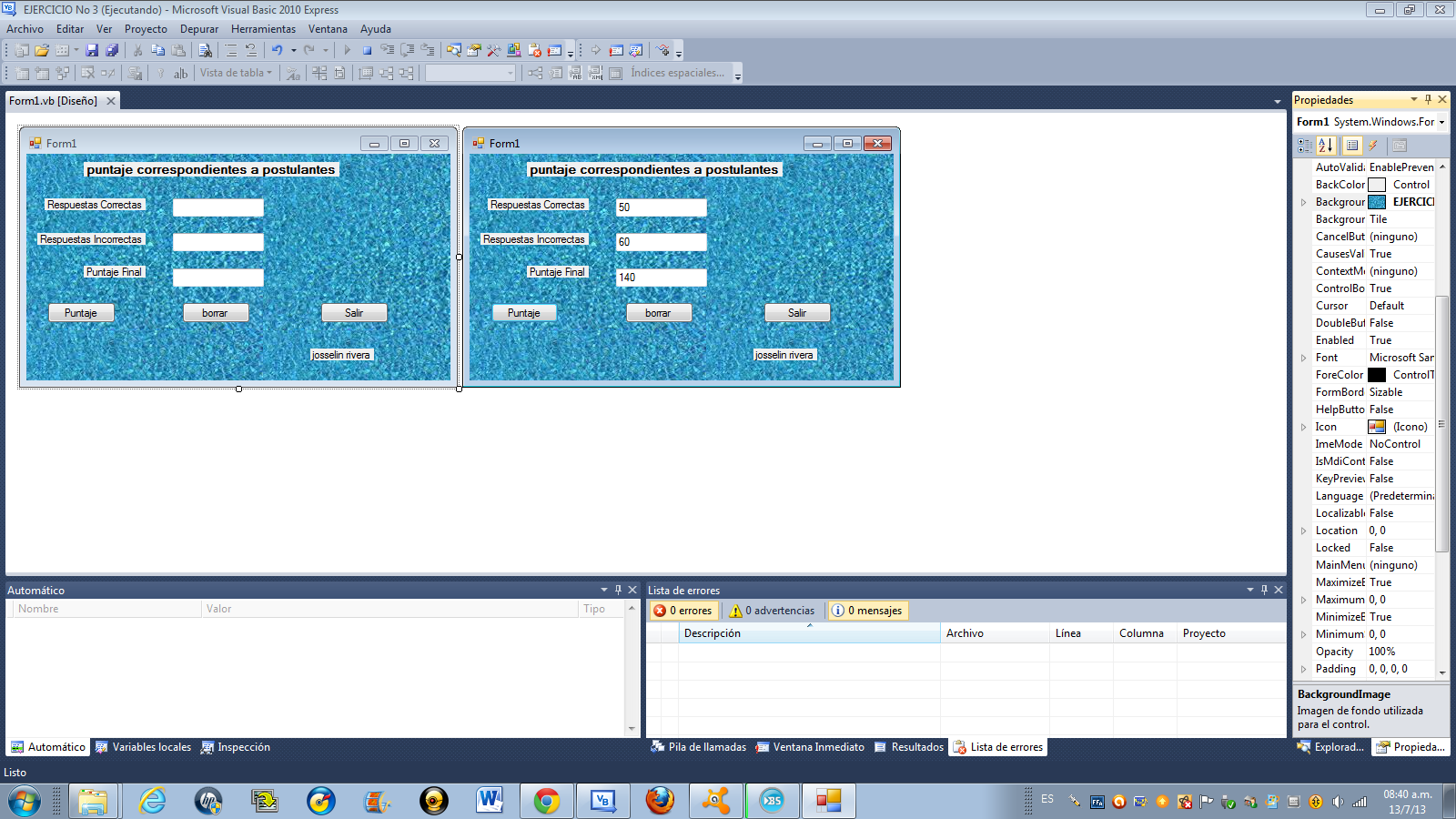Toggle the 0 mensajes filter in error list
The image size is (1456, 819).
tap(866, 610)
